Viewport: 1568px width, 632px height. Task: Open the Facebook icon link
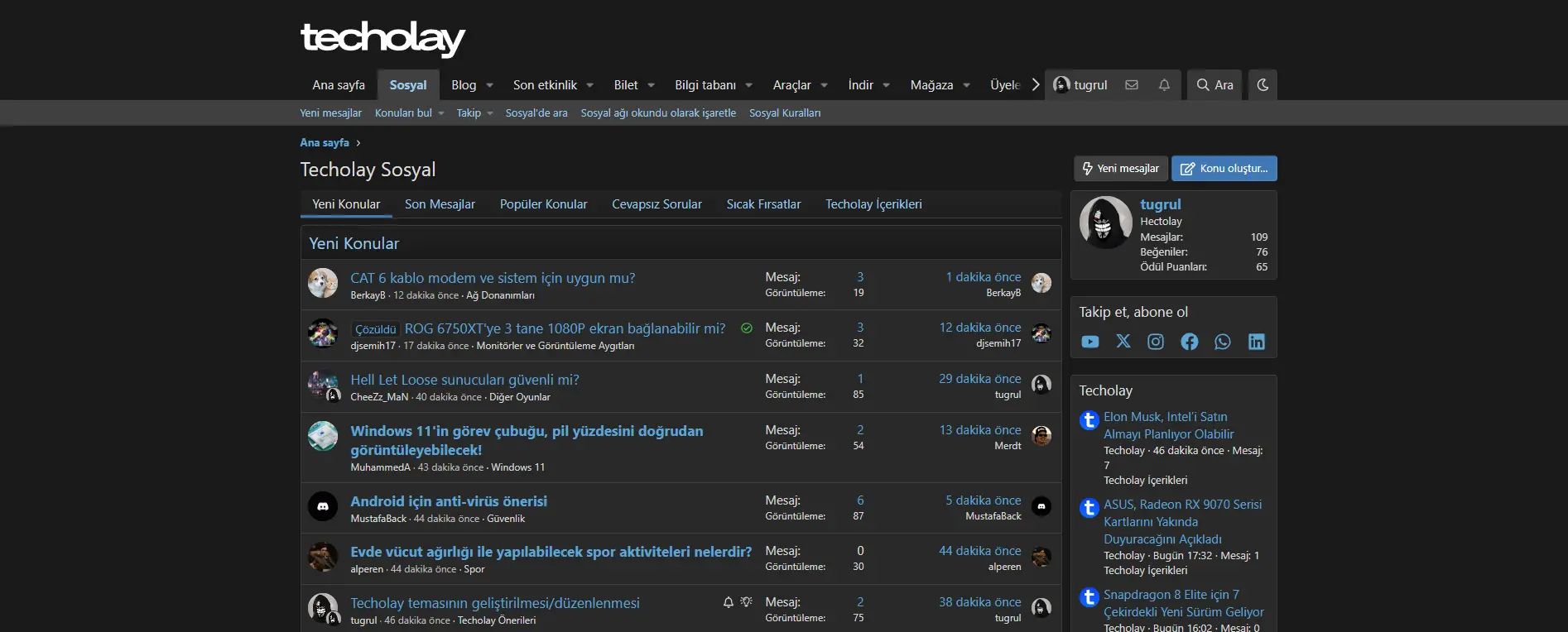(1190, 342)
